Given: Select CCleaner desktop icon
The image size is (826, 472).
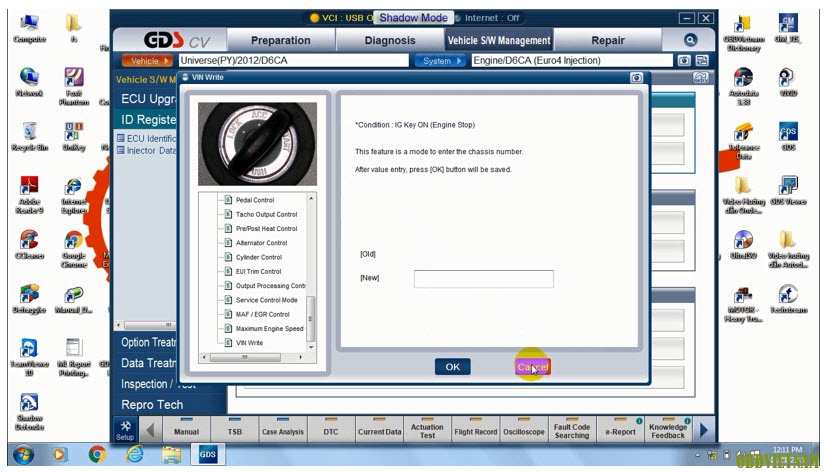Looking at the screenshot, I should 30,245.
